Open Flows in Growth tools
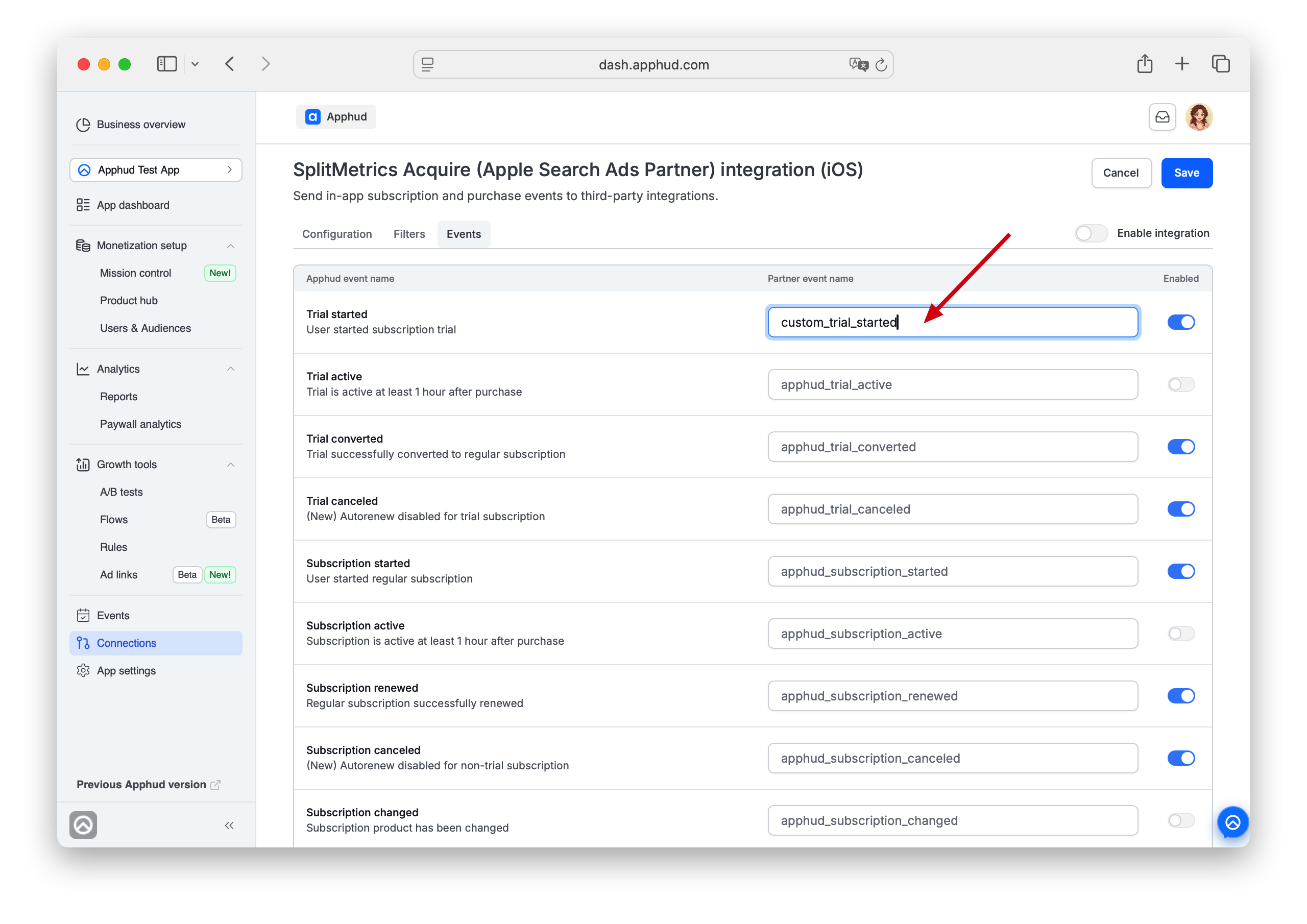 [x=114, y=520]
